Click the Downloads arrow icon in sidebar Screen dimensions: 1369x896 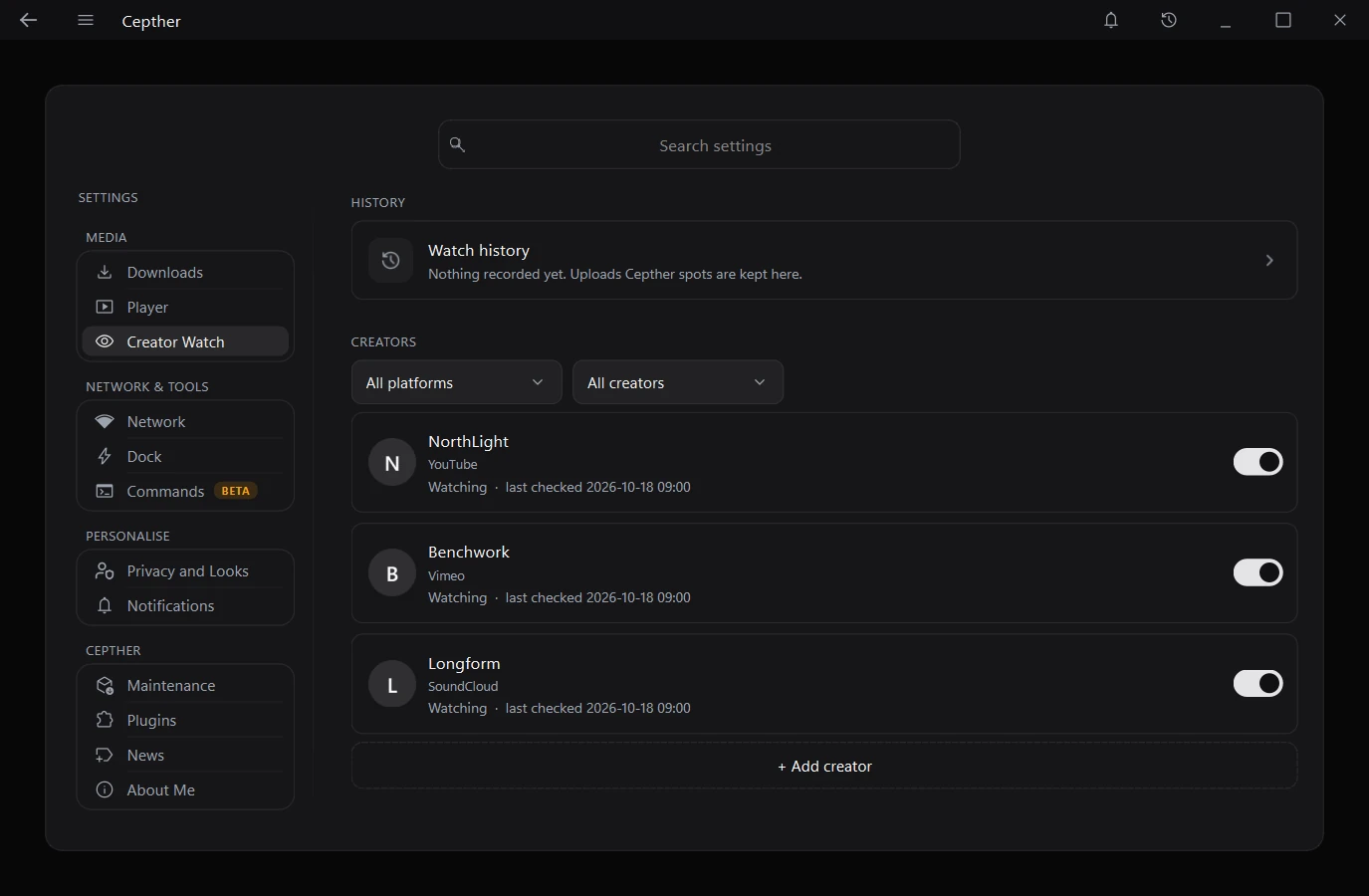tap(105, 272)
